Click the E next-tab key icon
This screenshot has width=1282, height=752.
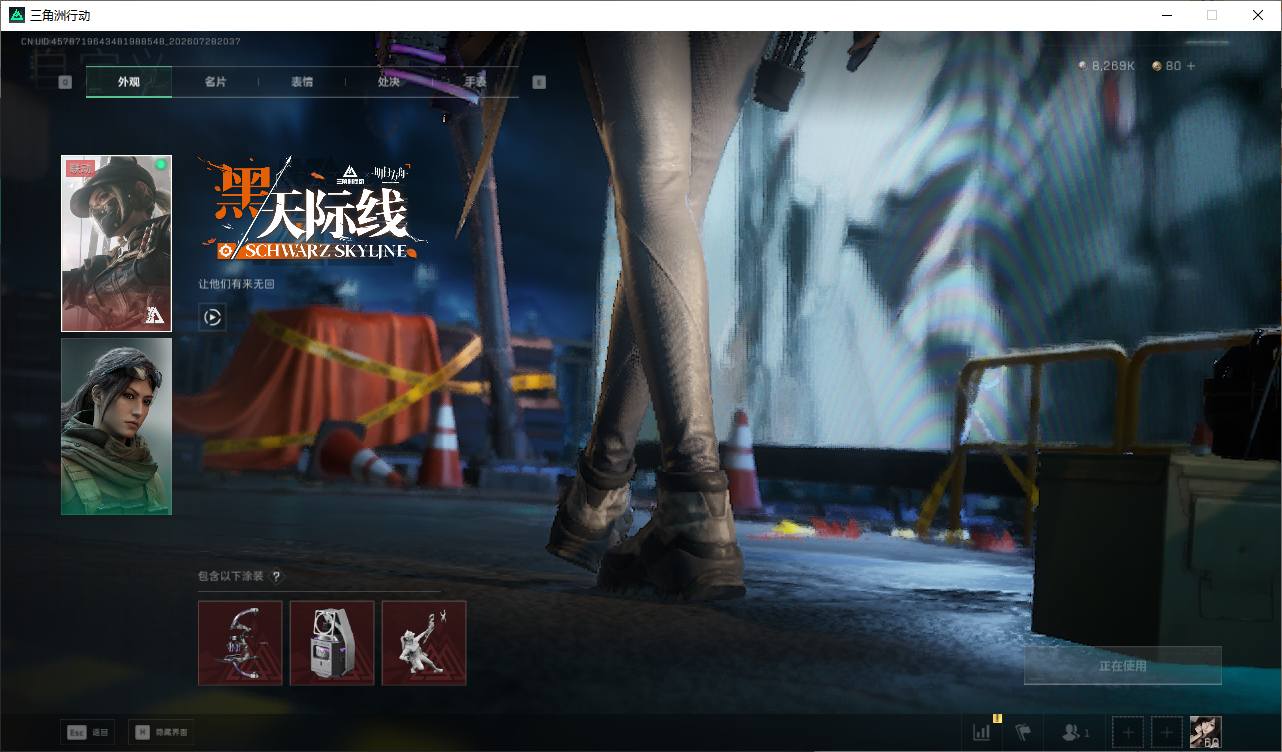click(x=539, y=82)
